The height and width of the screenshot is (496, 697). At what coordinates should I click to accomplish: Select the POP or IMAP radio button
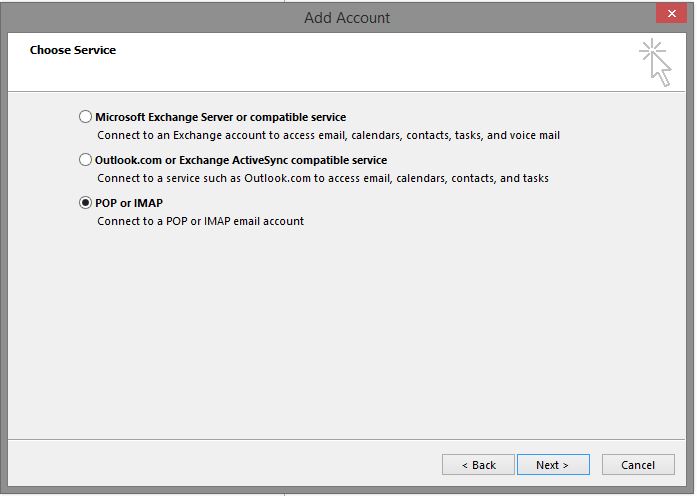pos(85,203)
